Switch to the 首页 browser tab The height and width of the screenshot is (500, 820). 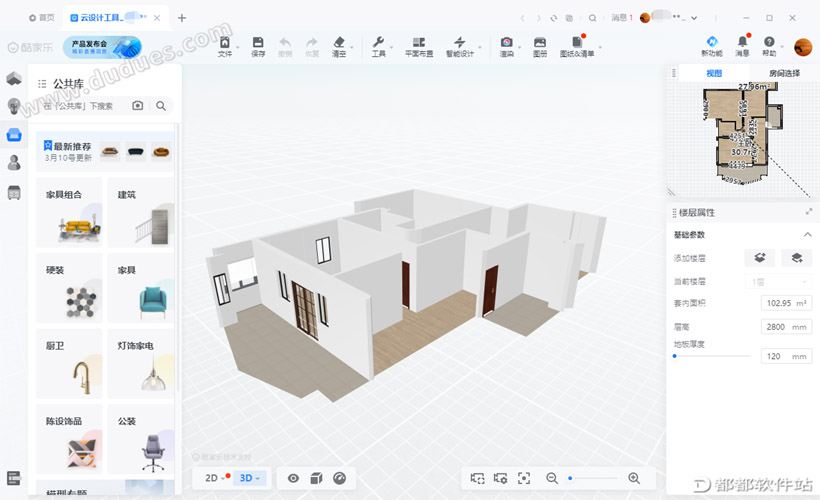(42, 18)
